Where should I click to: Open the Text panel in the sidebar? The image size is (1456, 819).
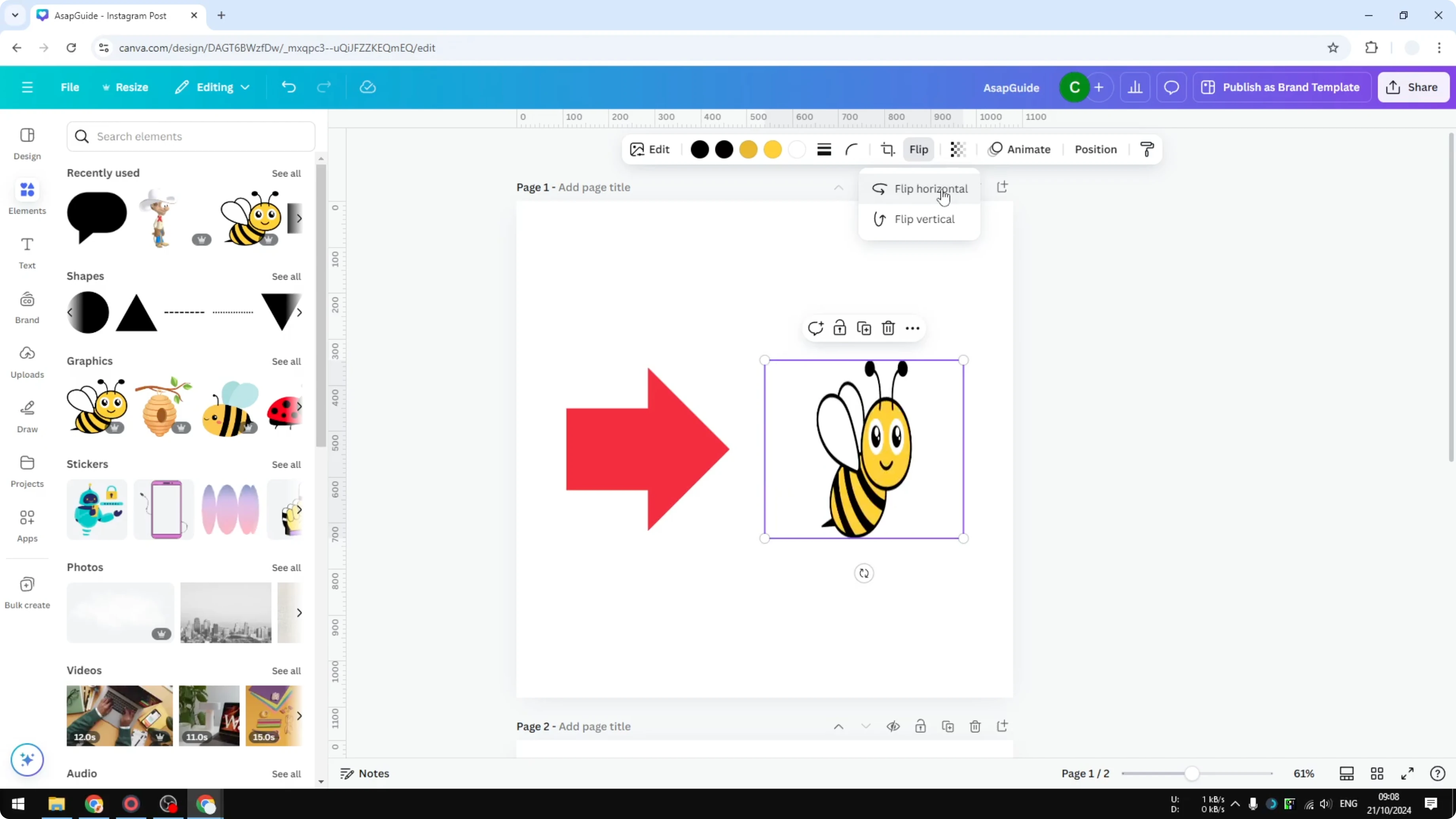[27, 253]
